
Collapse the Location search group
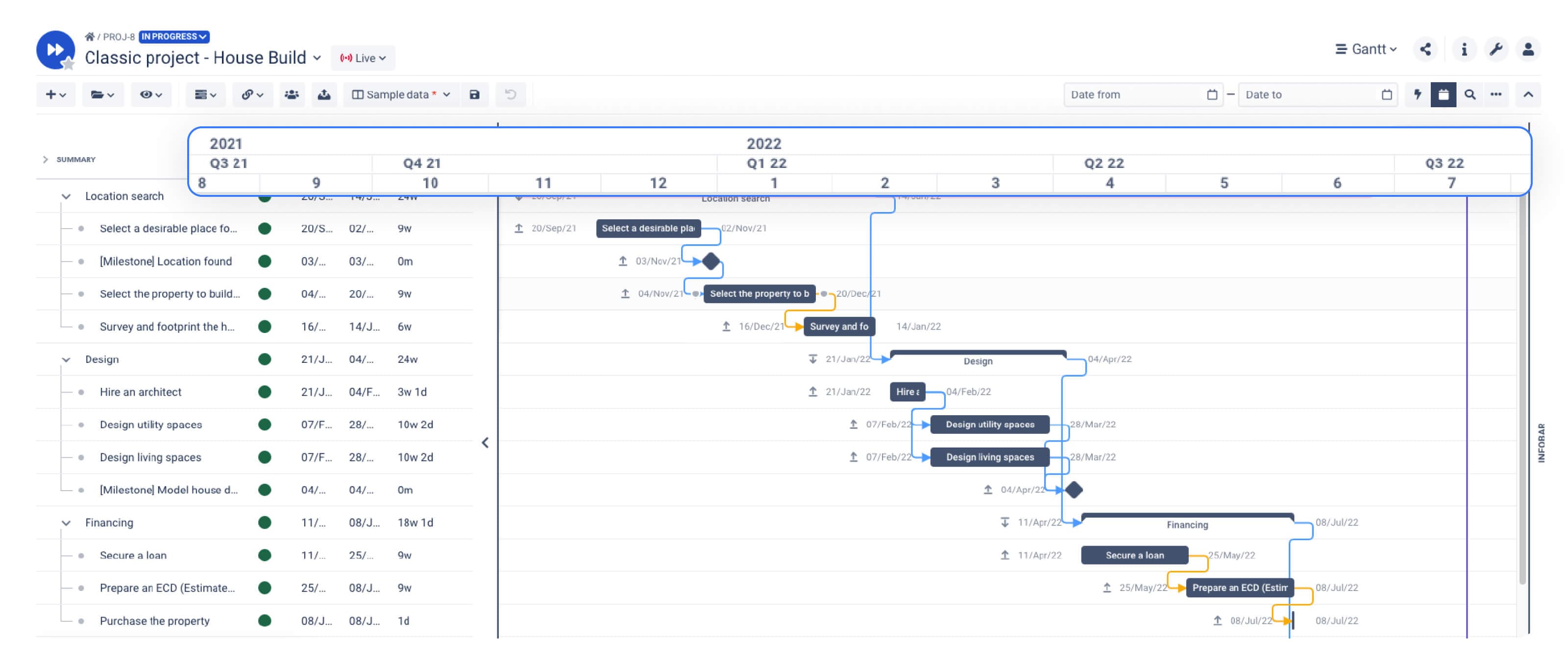(x=66, y=196)
